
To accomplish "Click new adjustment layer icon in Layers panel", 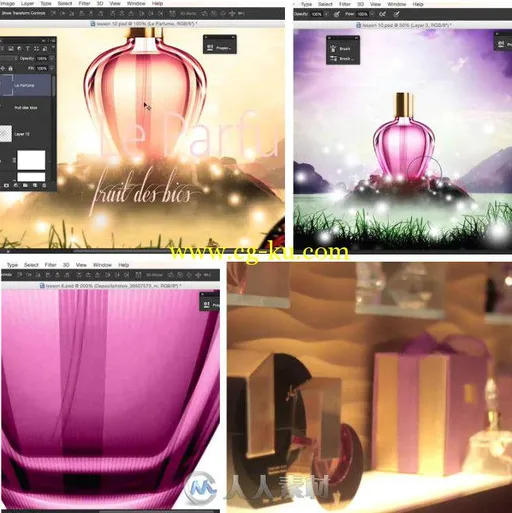I will 16,185.
